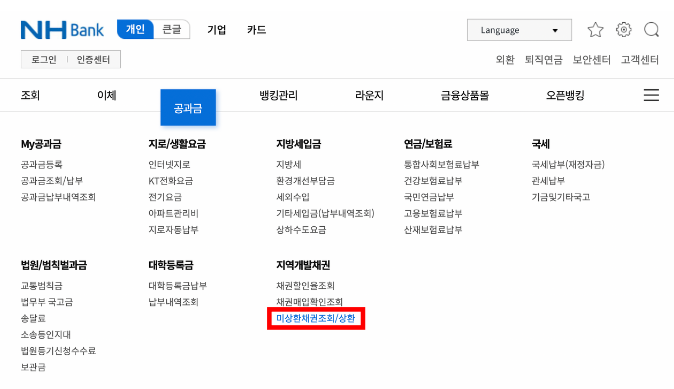
Task: Open the 조회 main menu
Action: [30, 95]
